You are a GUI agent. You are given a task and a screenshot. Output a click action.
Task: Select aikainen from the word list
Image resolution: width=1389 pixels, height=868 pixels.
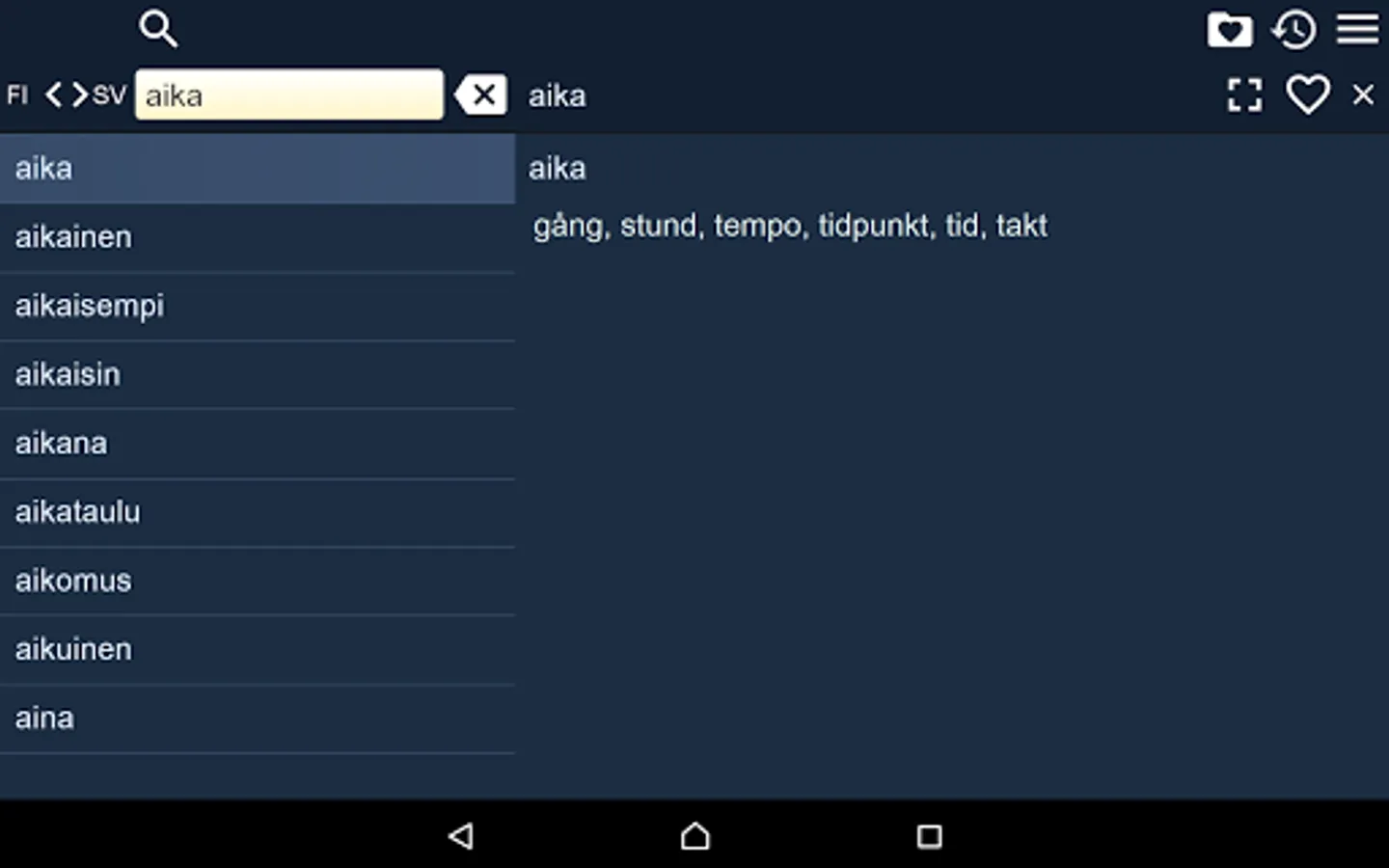point(257,237)
